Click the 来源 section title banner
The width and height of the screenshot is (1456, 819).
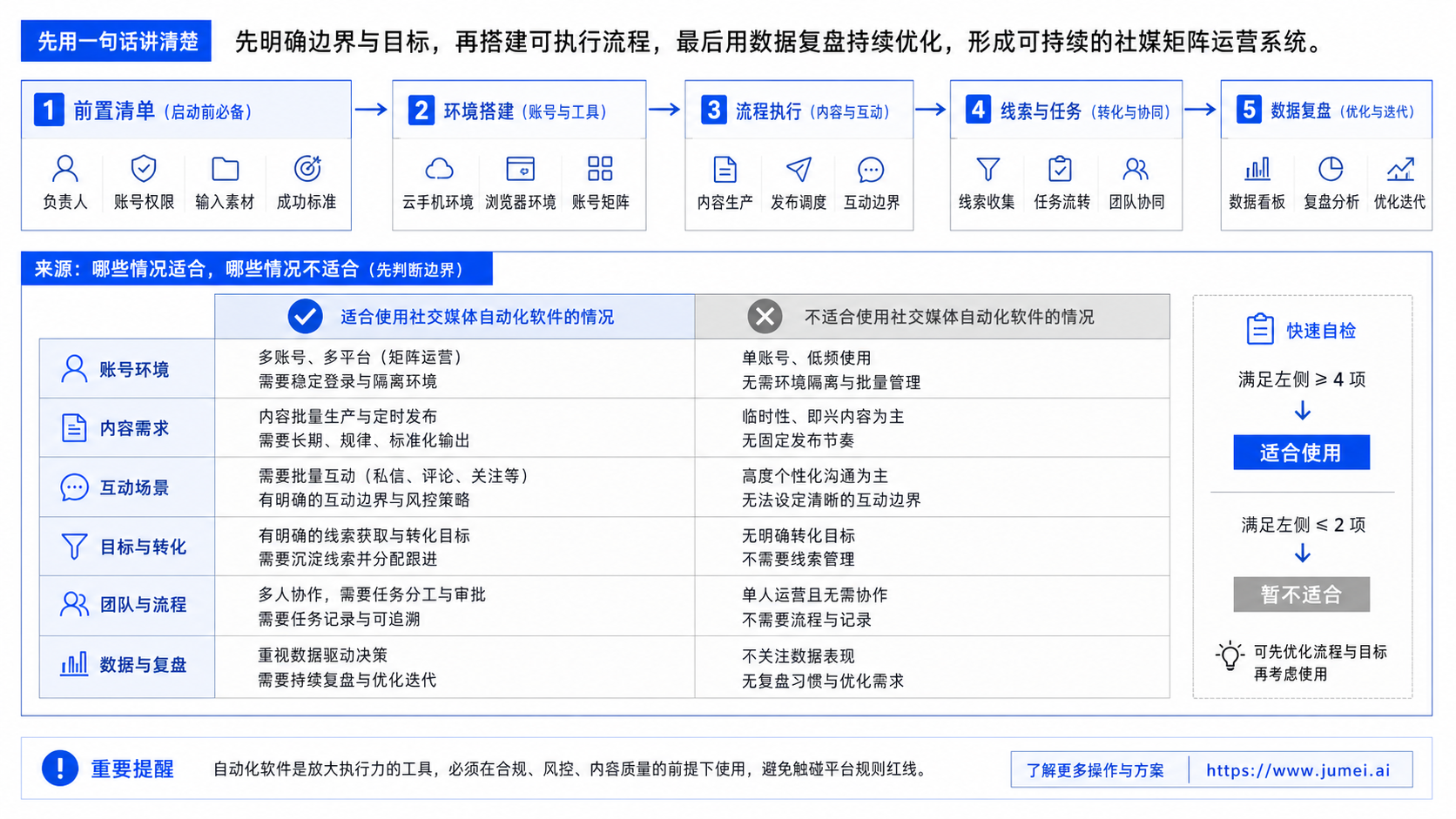click(257, 269)
